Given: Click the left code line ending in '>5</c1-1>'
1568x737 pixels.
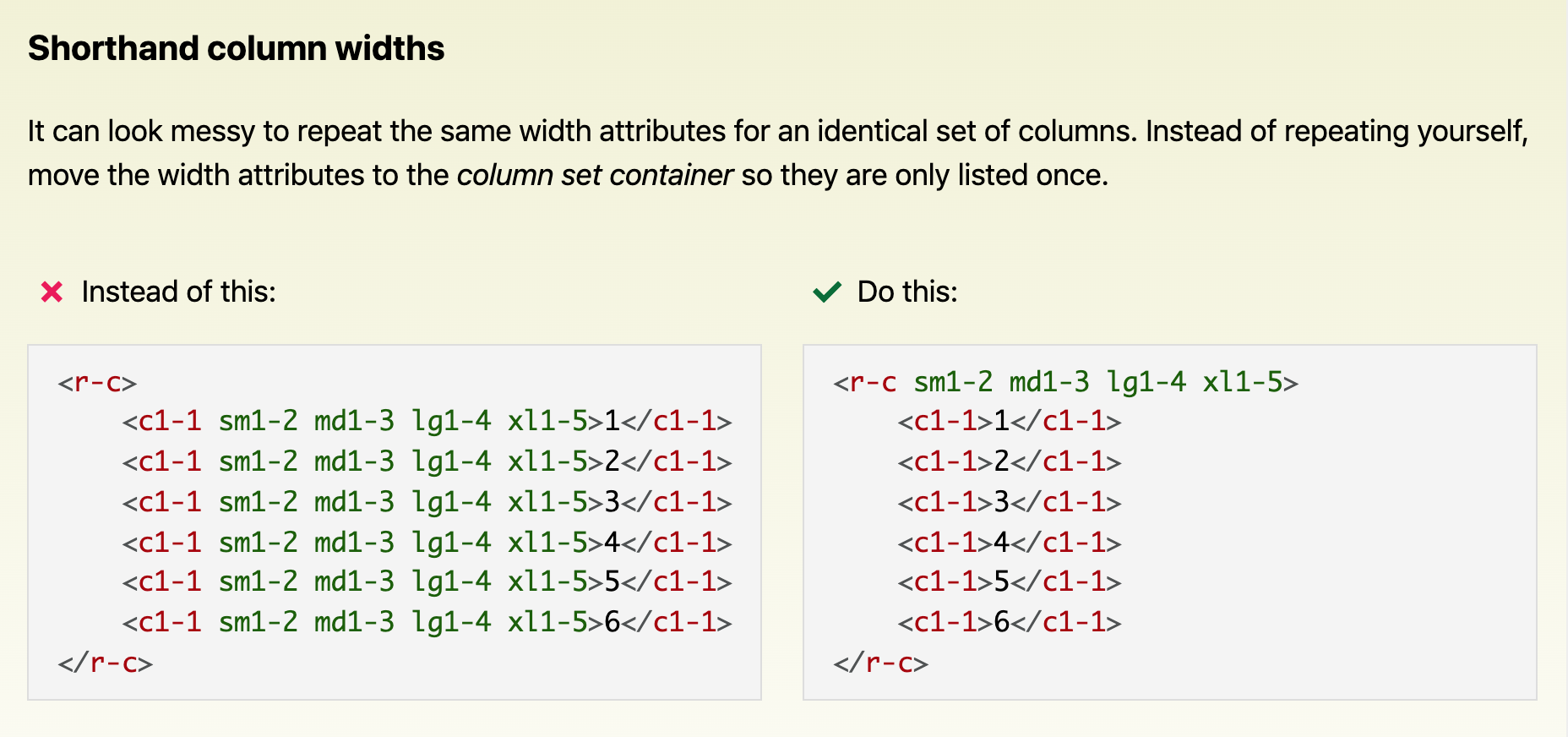Looking at the screenshot, I should [427, 581].
